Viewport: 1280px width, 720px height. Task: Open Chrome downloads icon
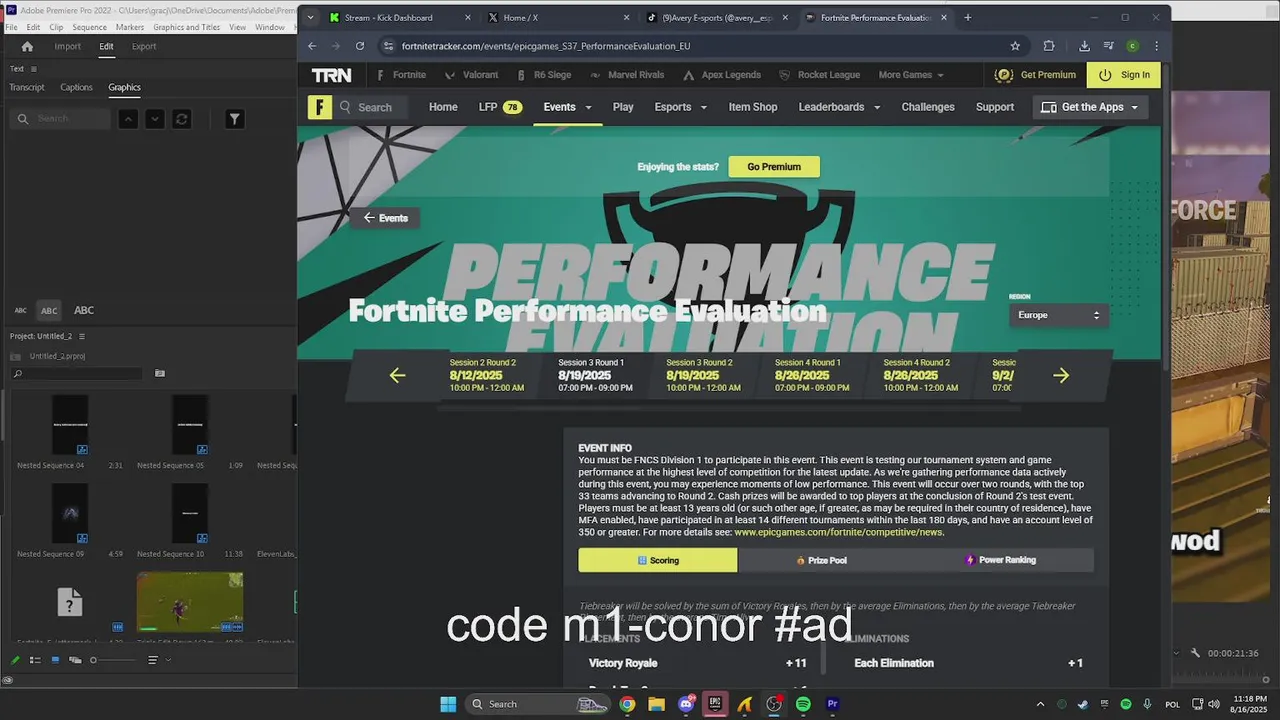coord(1084,46)
